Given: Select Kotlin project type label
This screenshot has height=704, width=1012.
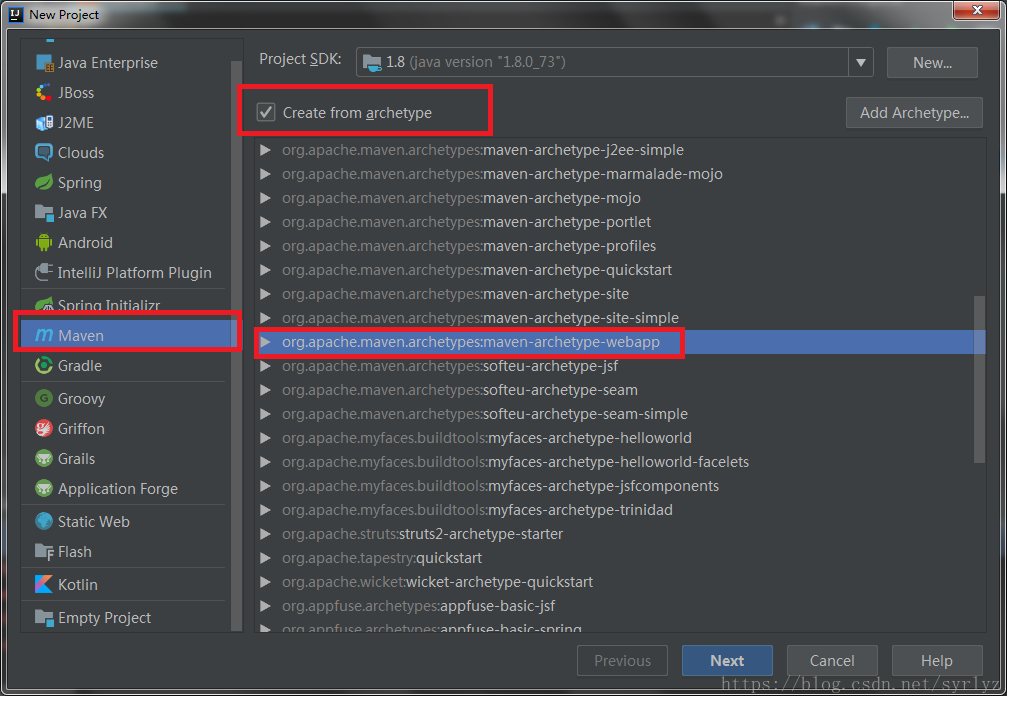Looking at the screenshot, I should 78,585.
